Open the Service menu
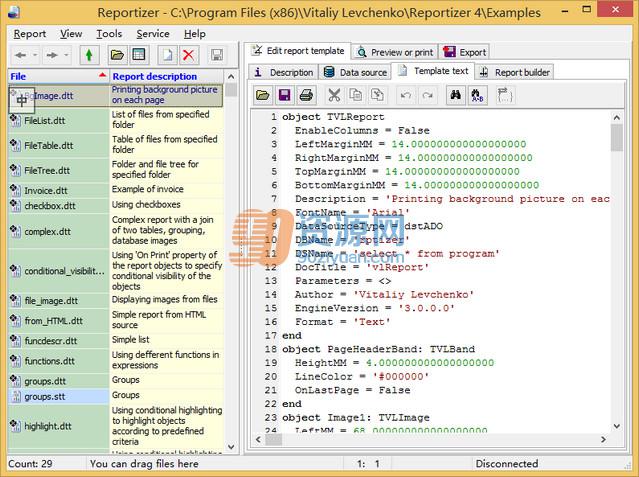This screenshot has height=477, width=639. (153, 34)
